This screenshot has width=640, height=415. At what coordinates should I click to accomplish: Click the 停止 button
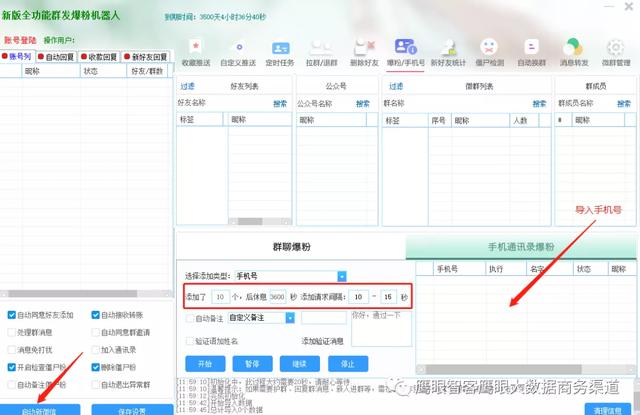(x=348, y=364)
